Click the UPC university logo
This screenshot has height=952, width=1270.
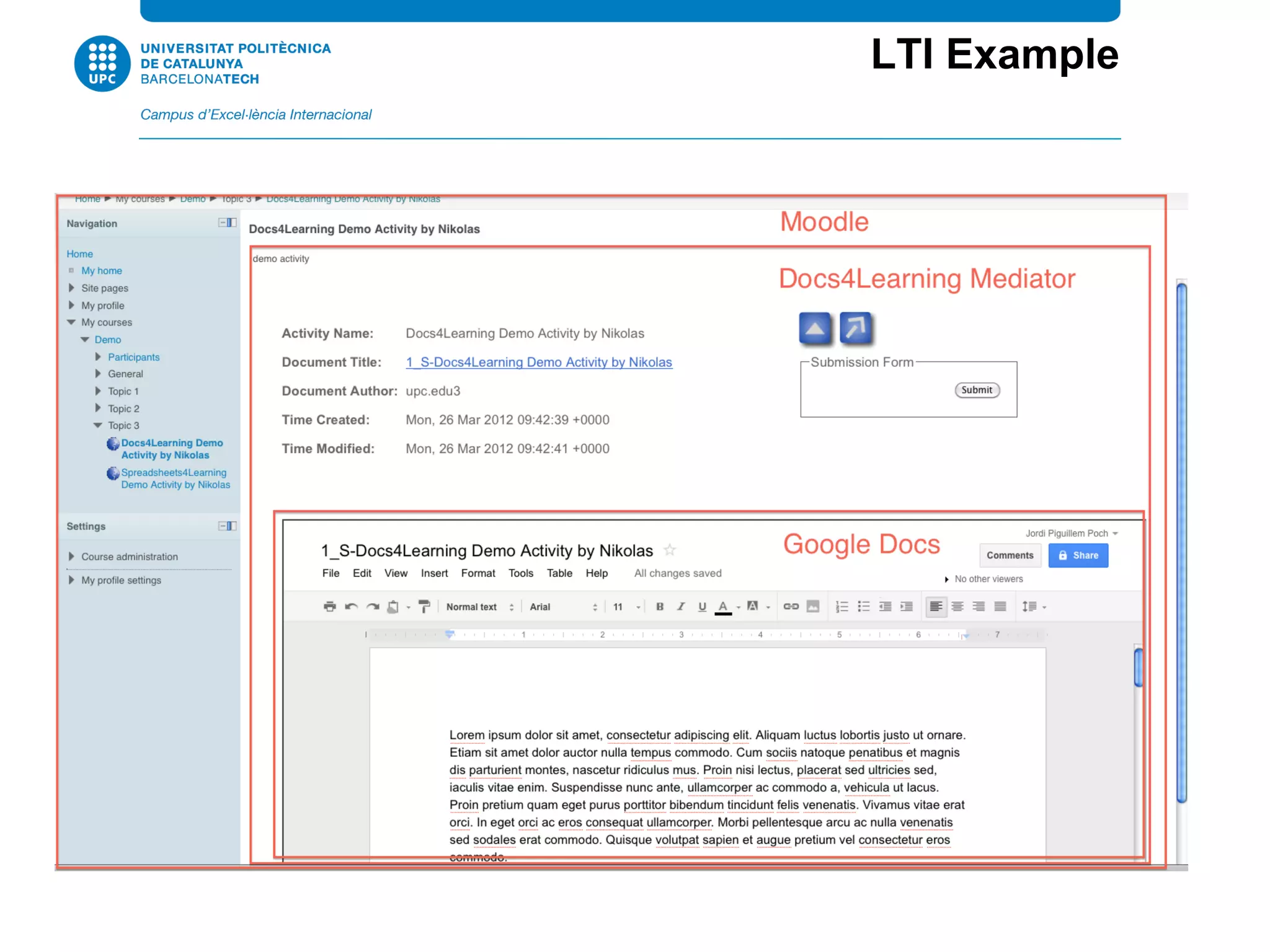coord(102,64)
